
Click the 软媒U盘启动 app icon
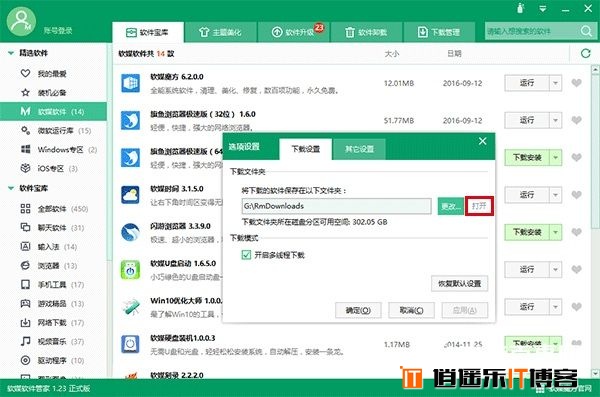pyautogui.click(x=130, y=270)
